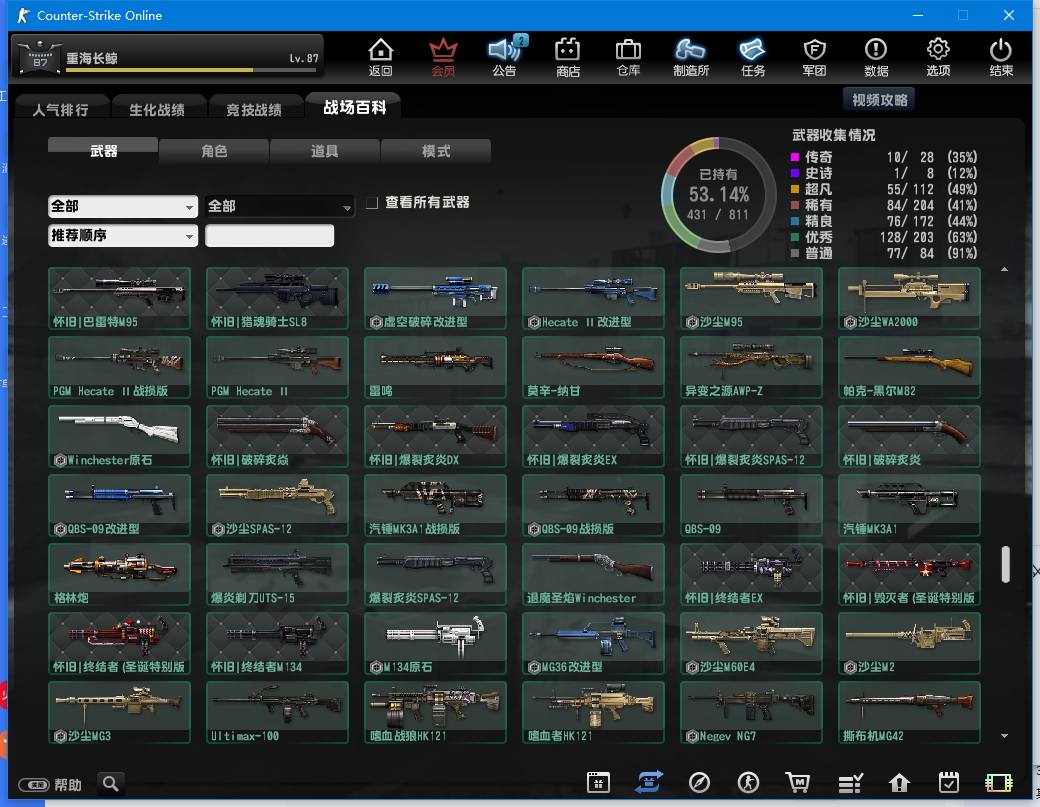Select the 虚空破碎改进型 weapon card
This screenshot has width=1040, height=807.
[435, 298]
